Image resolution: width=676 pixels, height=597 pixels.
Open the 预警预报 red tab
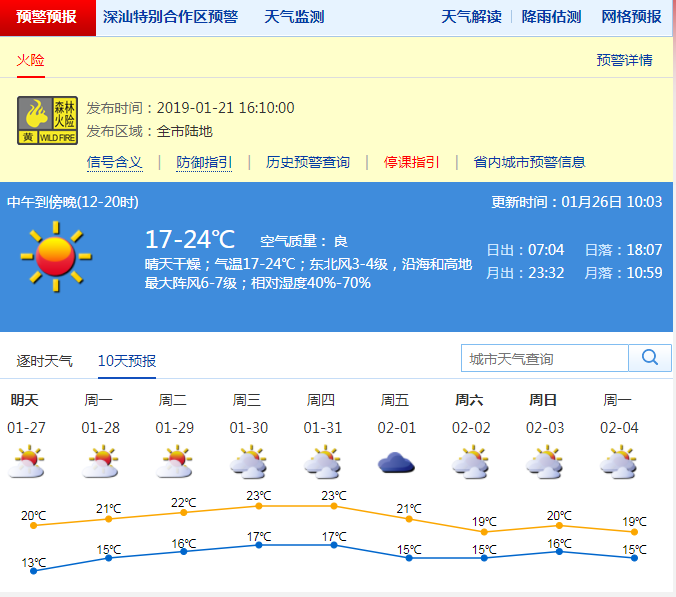click(x=47, y=17)
